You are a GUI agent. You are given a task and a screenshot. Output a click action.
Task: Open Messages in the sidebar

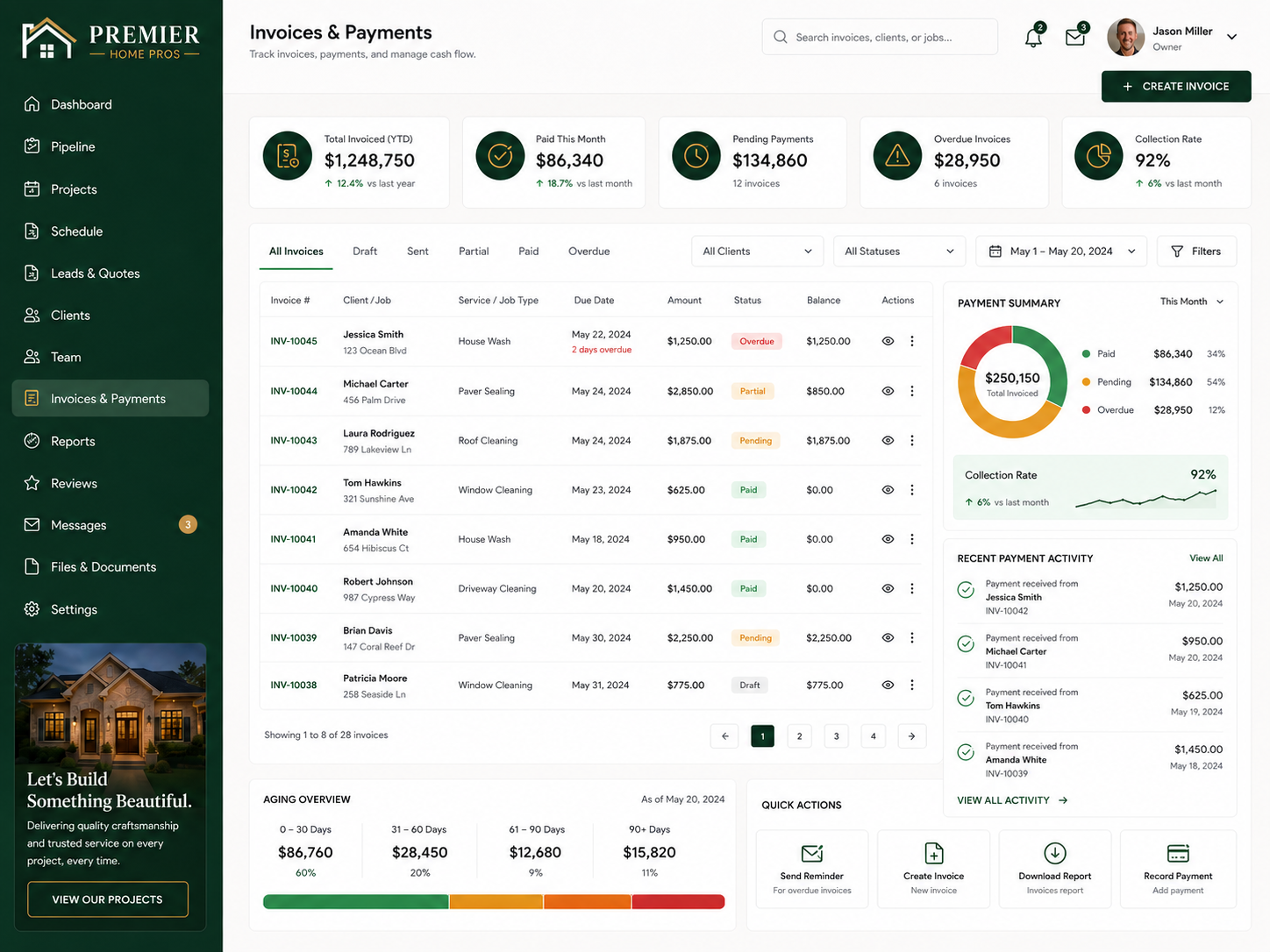(x=111, y=525)
